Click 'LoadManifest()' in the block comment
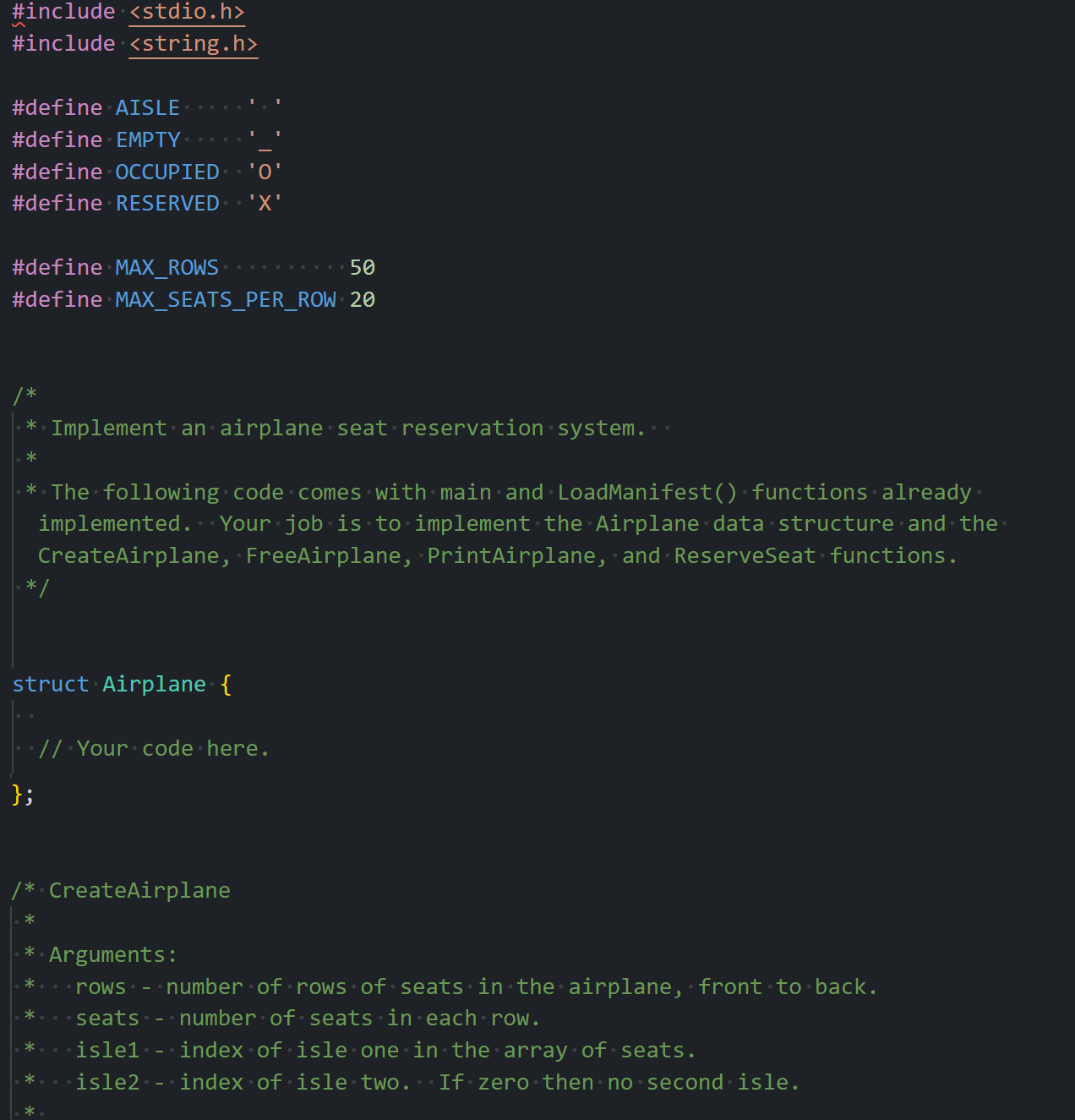This screenshot has width=1075, height=1120. [647, 493]
